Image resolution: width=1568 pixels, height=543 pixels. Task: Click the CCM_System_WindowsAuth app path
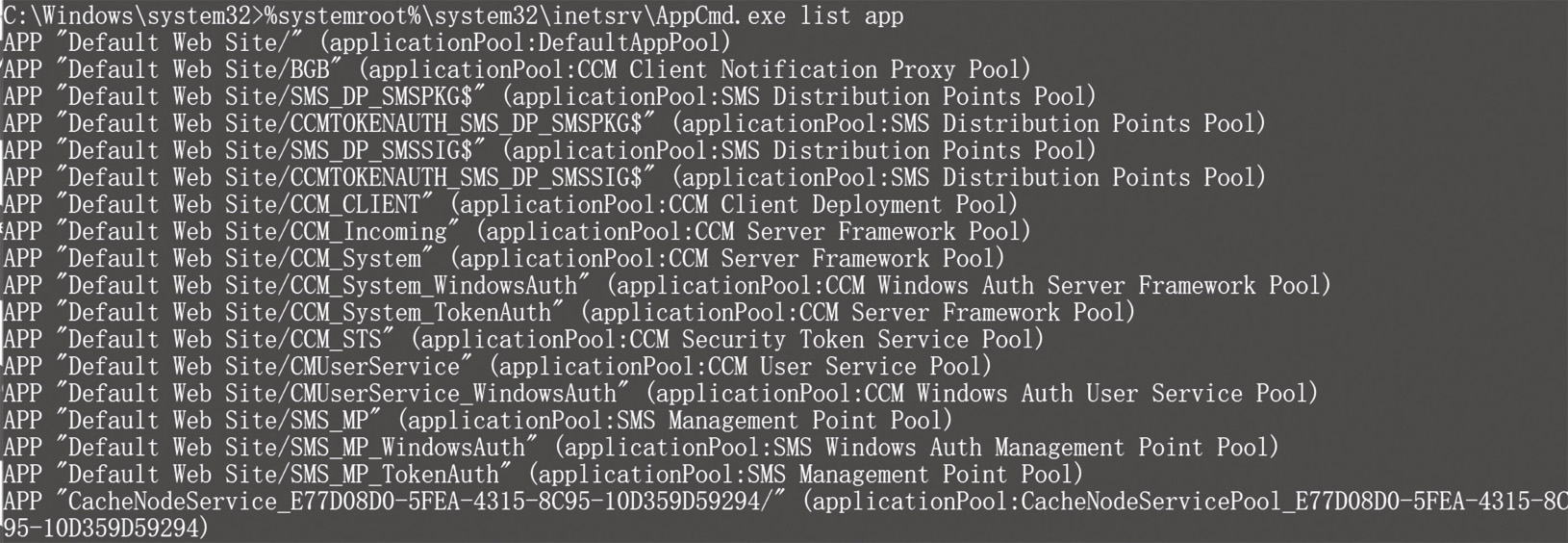[433, 285]
